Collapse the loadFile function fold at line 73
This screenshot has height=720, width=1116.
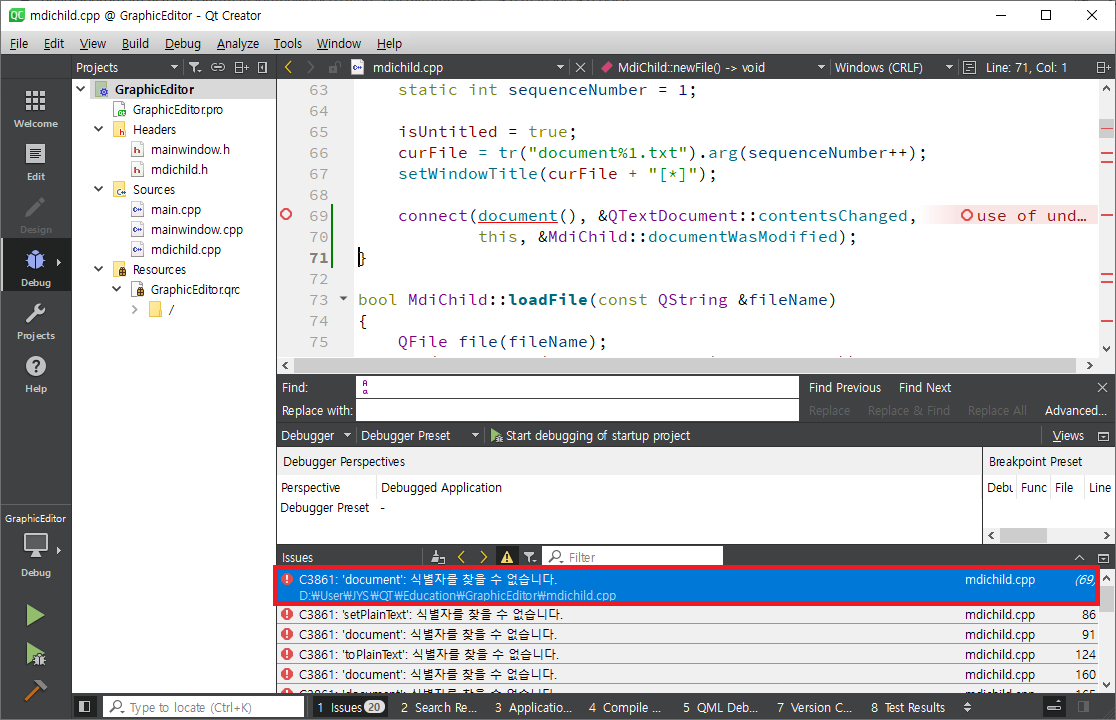click(x=344, y=299)
